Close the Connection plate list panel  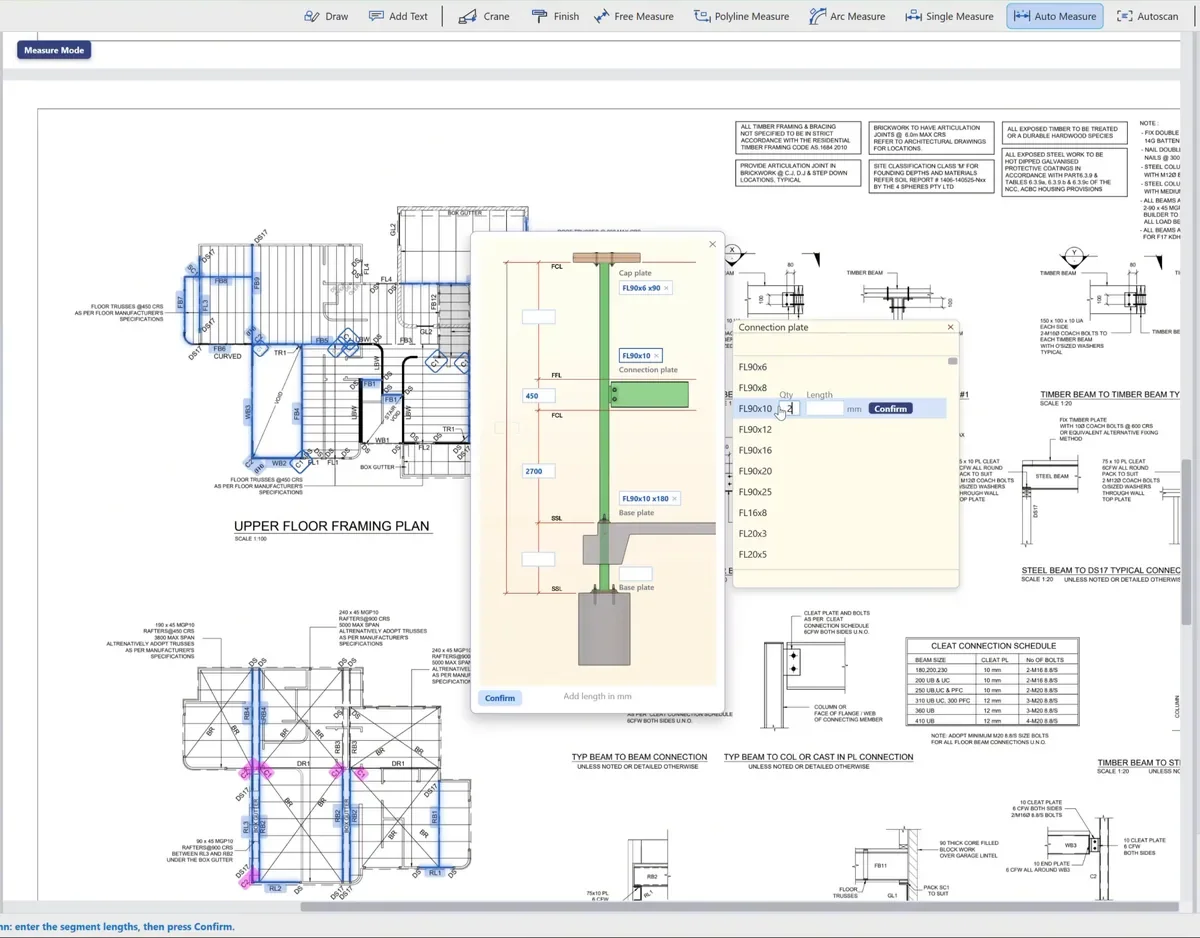pyautogui.click(x=950, y=327)
